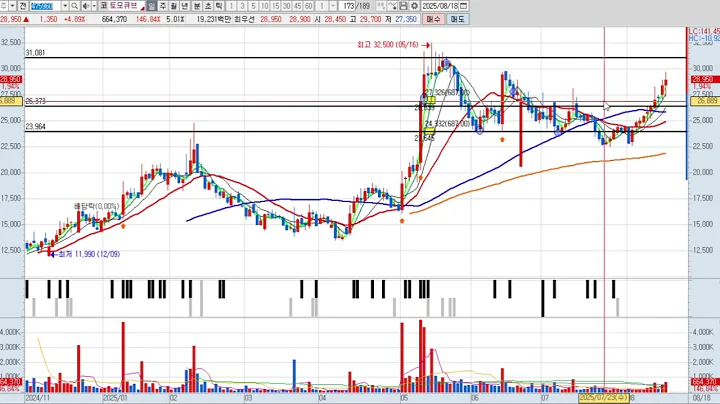Choose the 10 interval button
This screenshot has height=404, width=720.
pos(264,6)
